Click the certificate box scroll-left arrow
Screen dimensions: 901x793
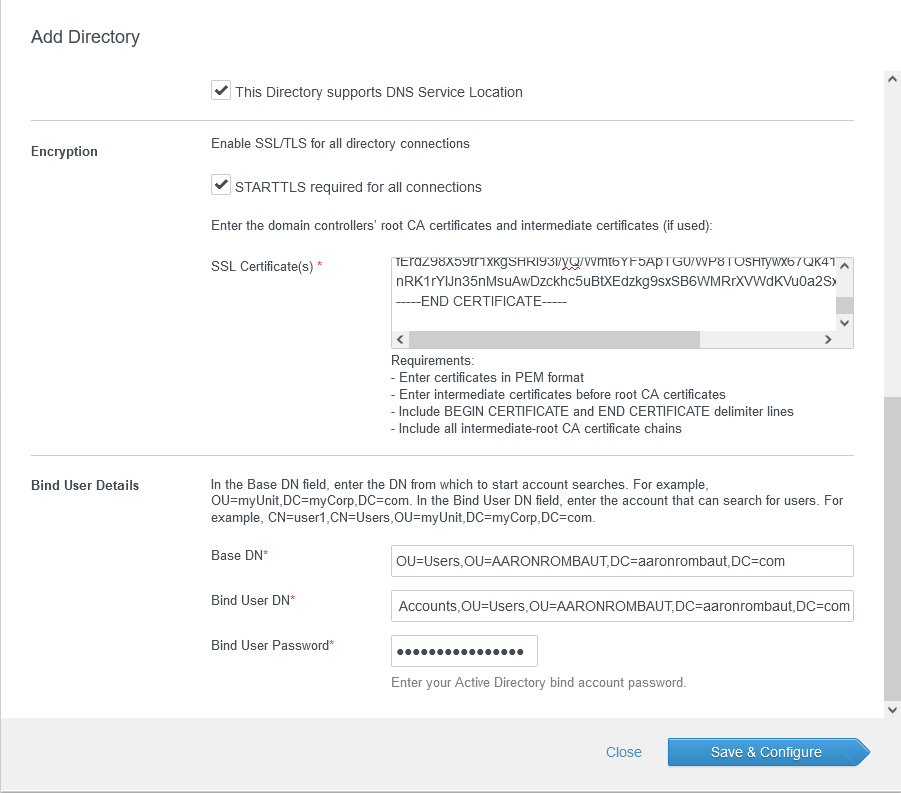401,340
